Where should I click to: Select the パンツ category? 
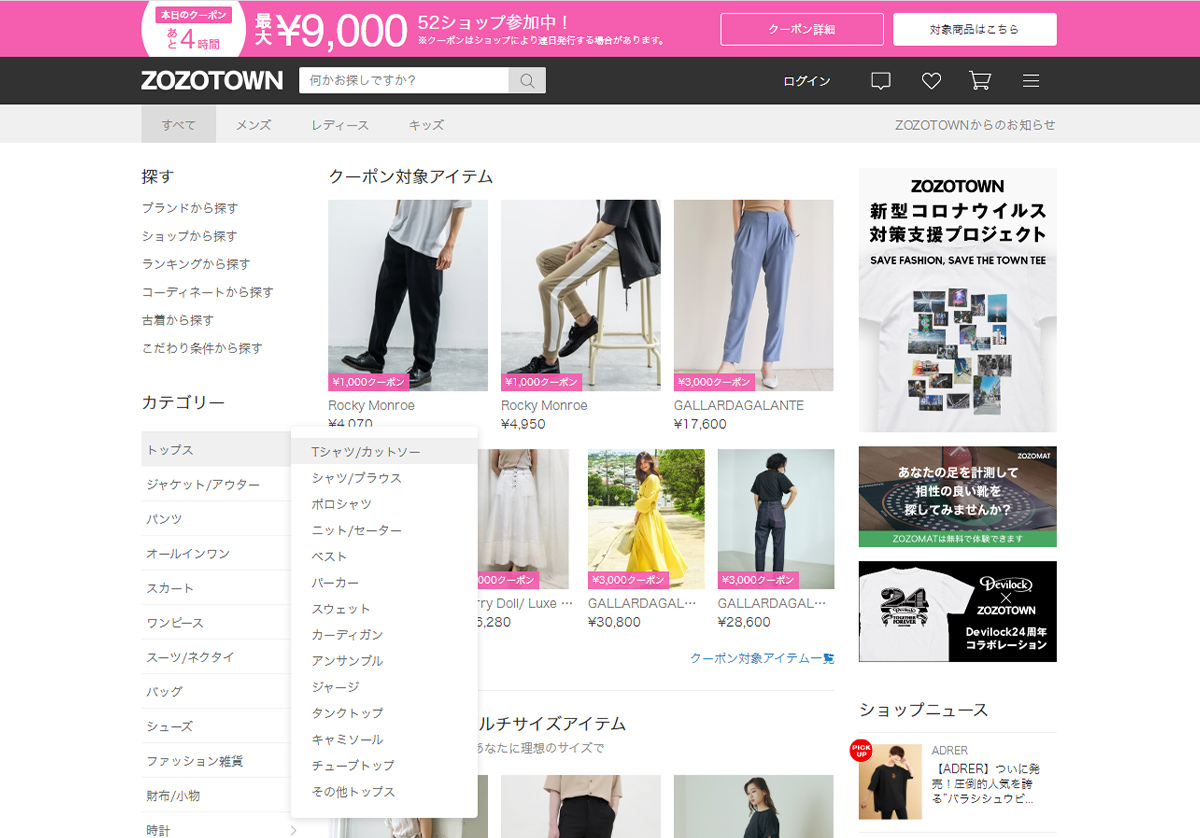pos(216,519)
